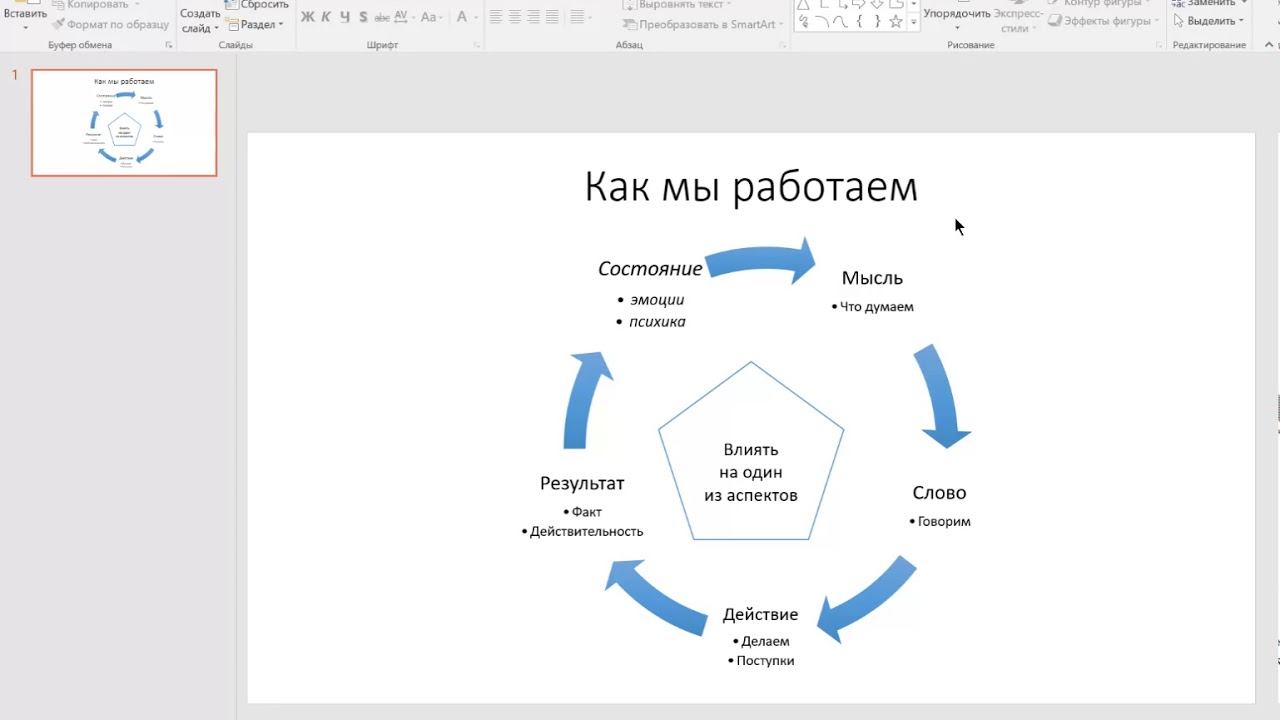Click Создать слайд new slide

click(x=200, y=20)
